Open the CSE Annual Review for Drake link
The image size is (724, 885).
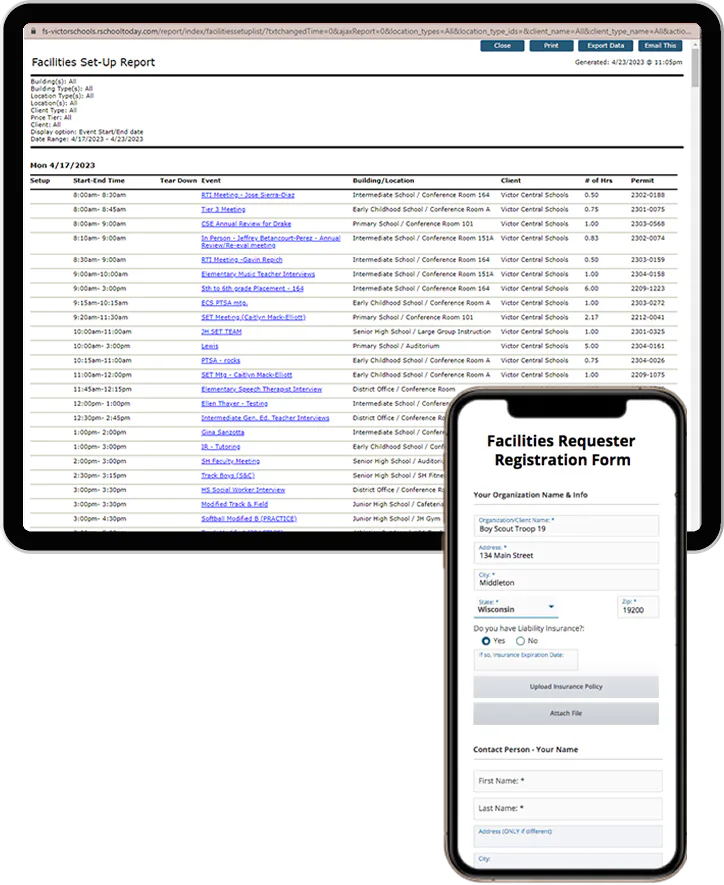246,224
